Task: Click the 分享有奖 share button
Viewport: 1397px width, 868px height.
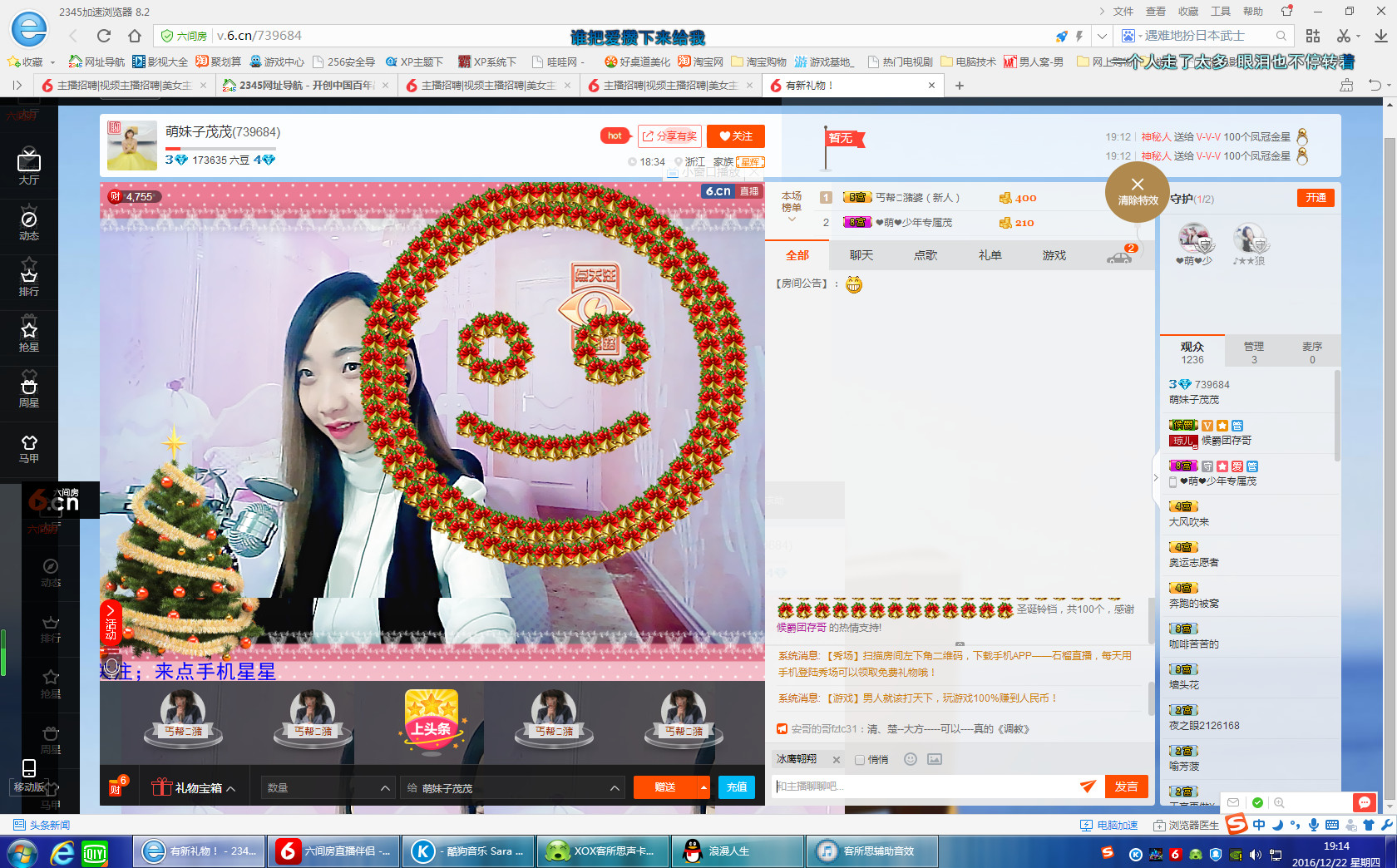Action: pyautogui.click(x=669, y=136)
